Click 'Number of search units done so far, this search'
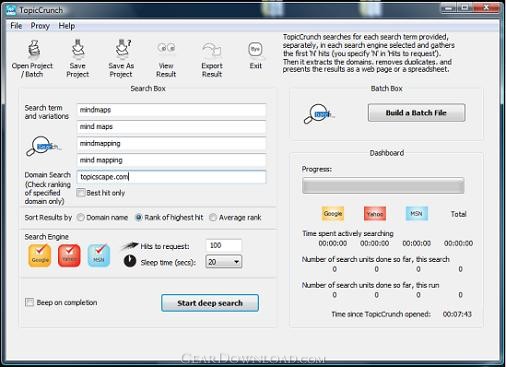 [376, 259]
